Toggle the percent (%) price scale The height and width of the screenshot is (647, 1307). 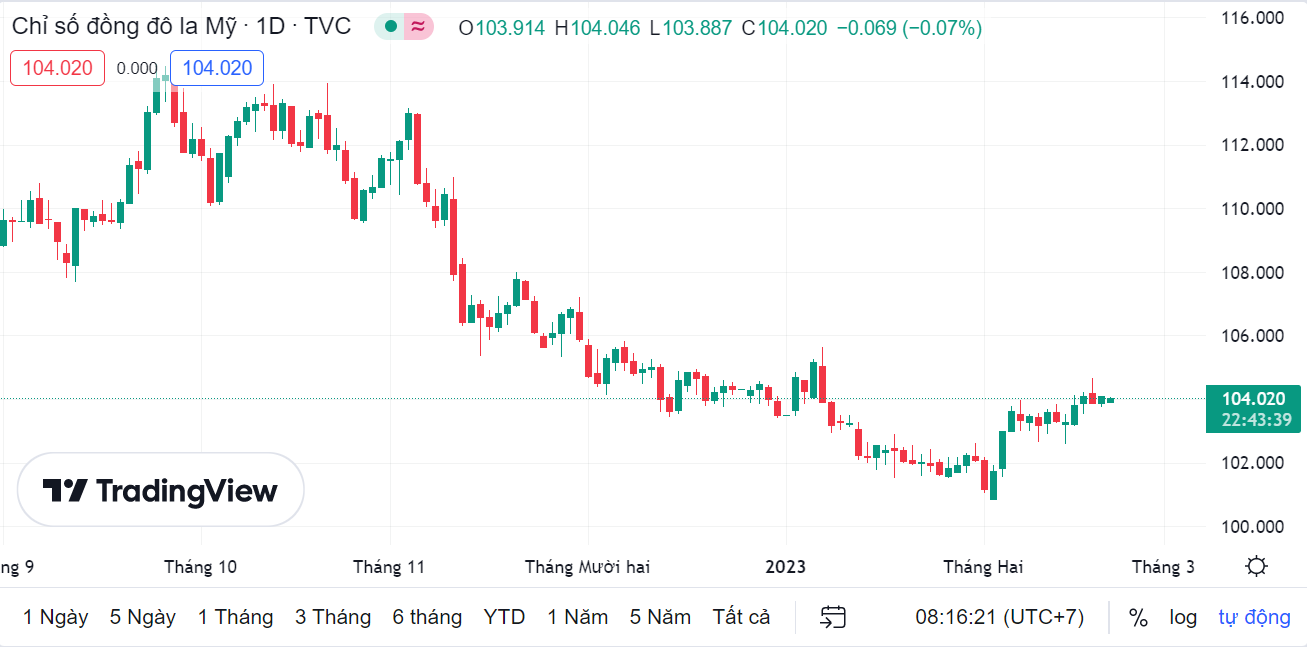(x=1138, y=617)
